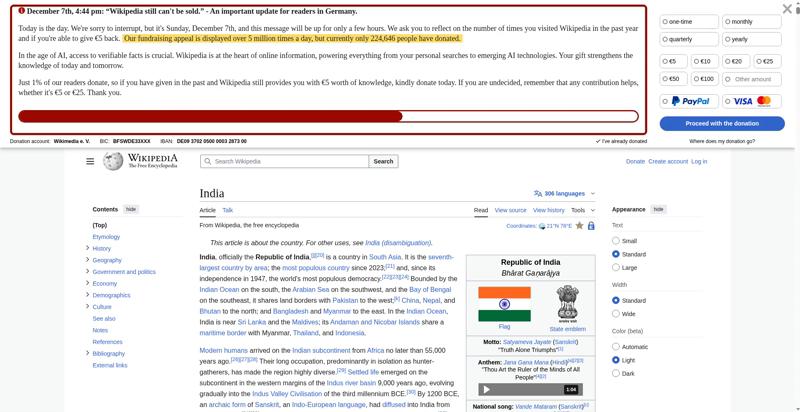
Task: Close the donation banner with X
Action: pyautogui.click(x=787, y=9)
